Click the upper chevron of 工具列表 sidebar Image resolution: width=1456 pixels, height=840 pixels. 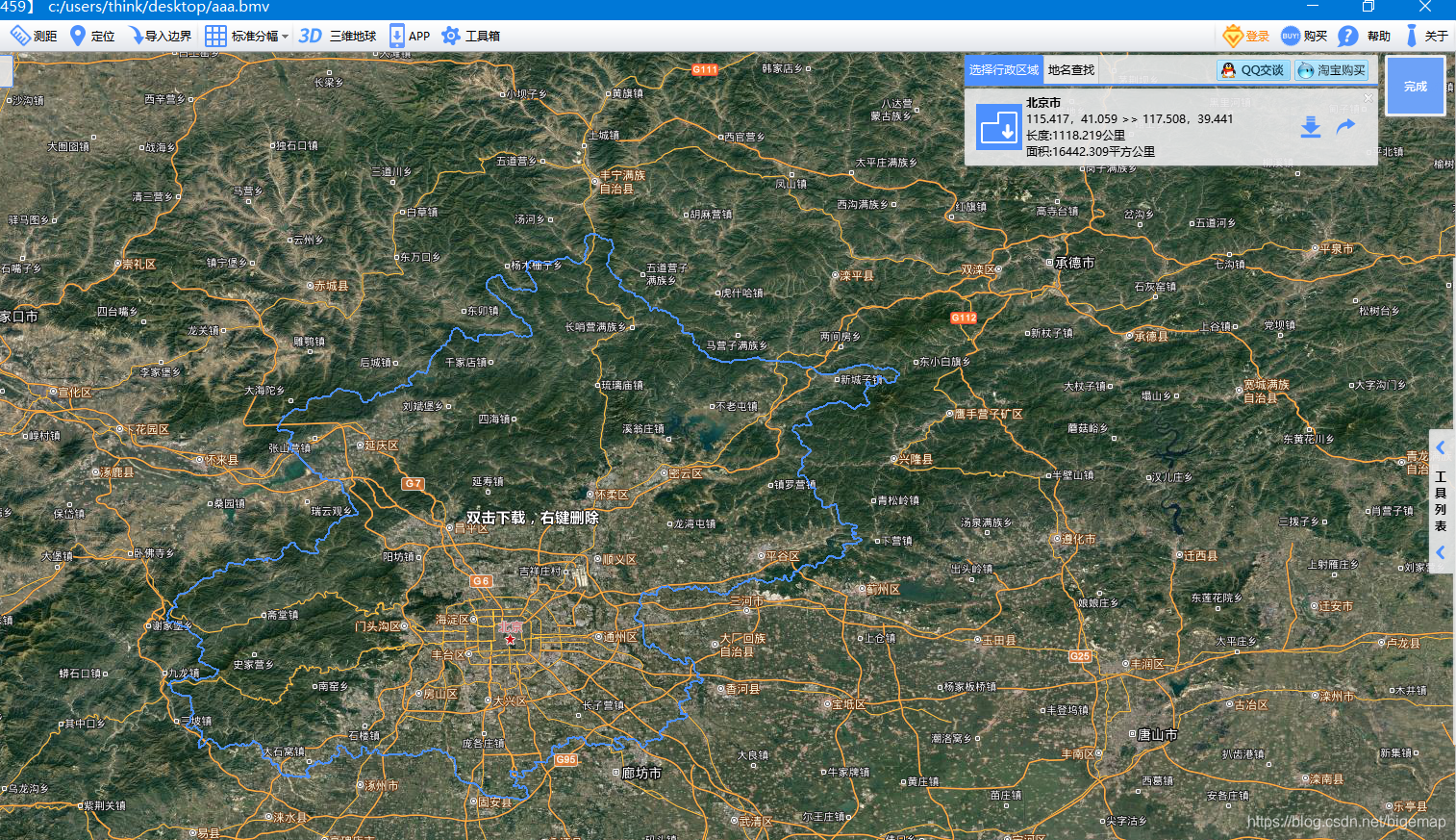1441,447
